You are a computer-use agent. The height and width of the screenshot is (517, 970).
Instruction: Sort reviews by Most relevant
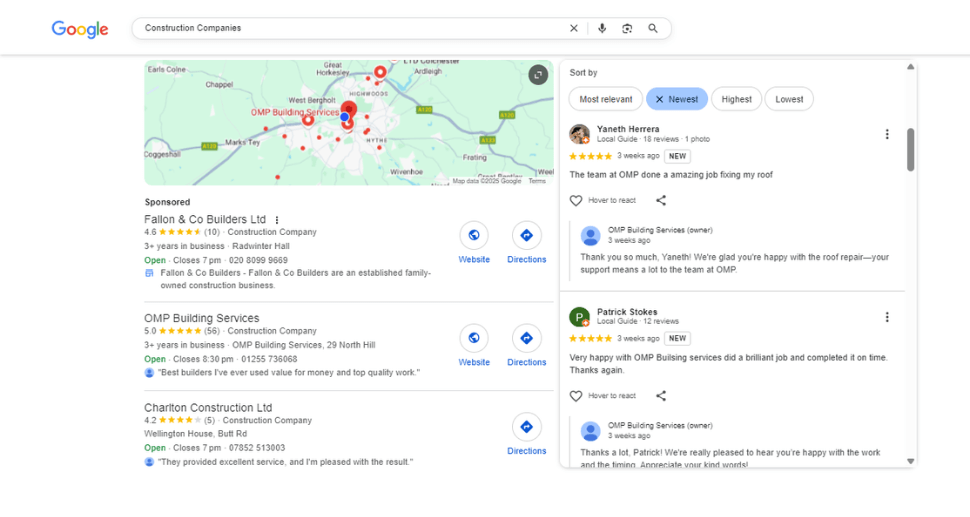point(606,99)
